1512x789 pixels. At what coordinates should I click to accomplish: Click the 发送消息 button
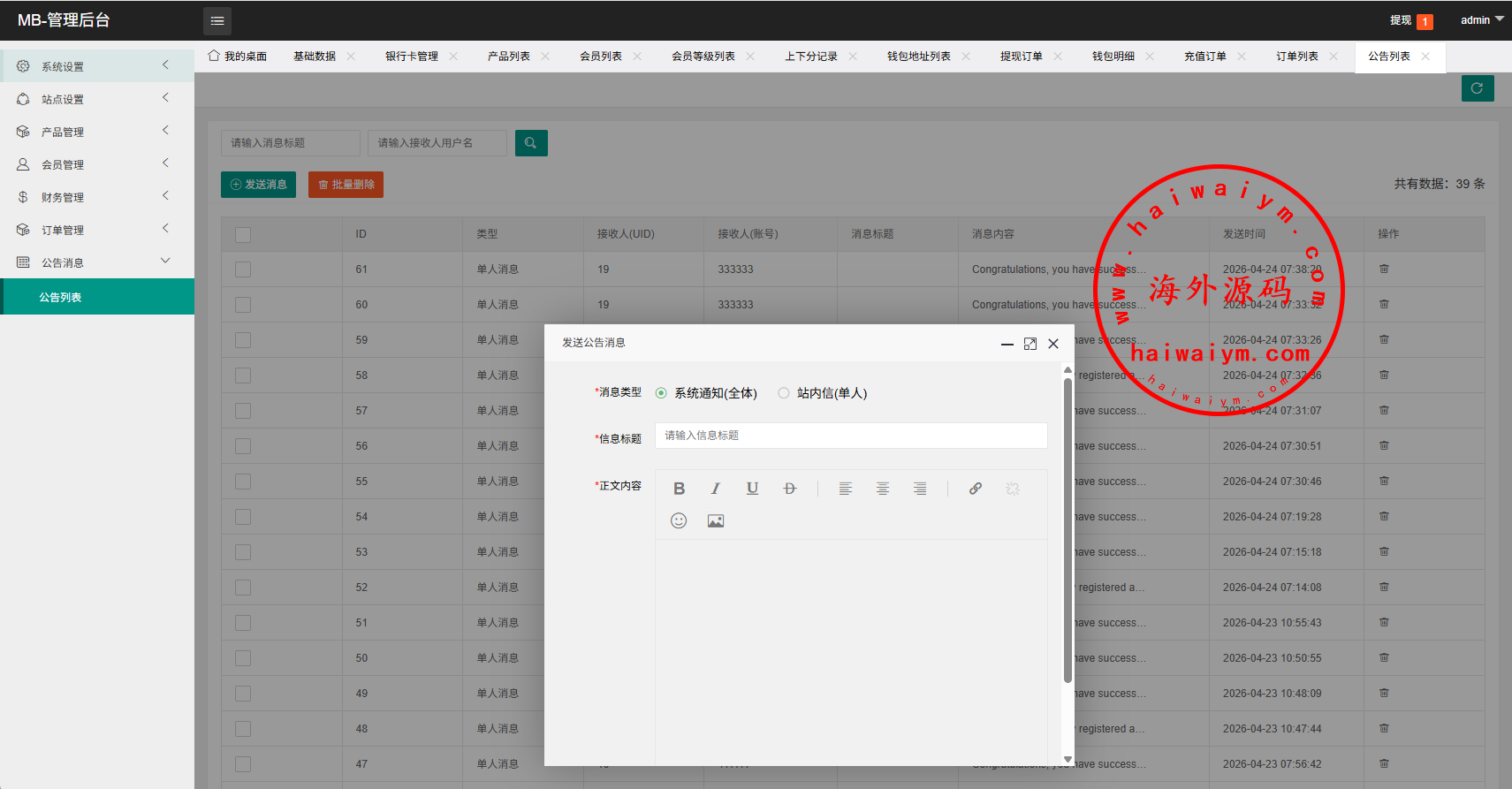258,185
